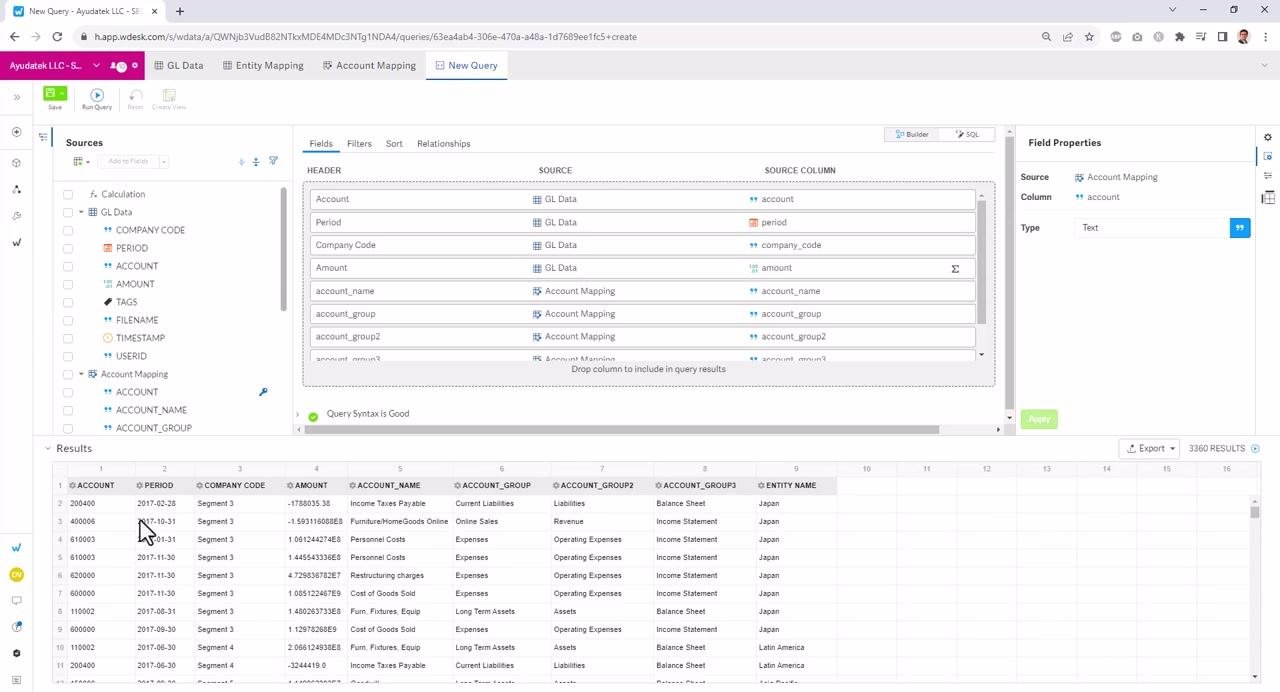Switch to the Account Mapping tab
The height and width of the screenshot is (692, 1280).
point(370,66)
